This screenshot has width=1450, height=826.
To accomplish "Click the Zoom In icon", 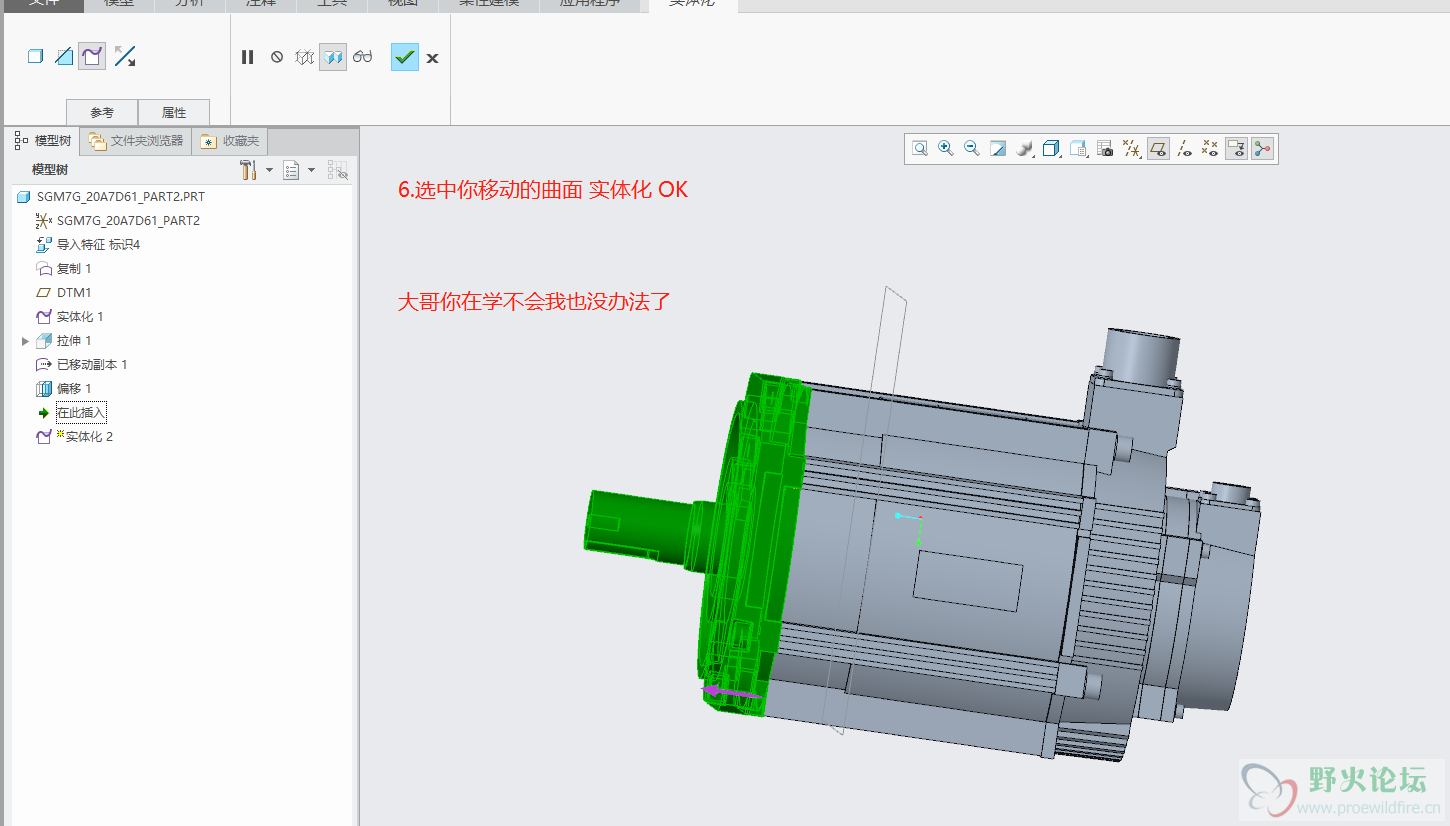I will [945, 149].
